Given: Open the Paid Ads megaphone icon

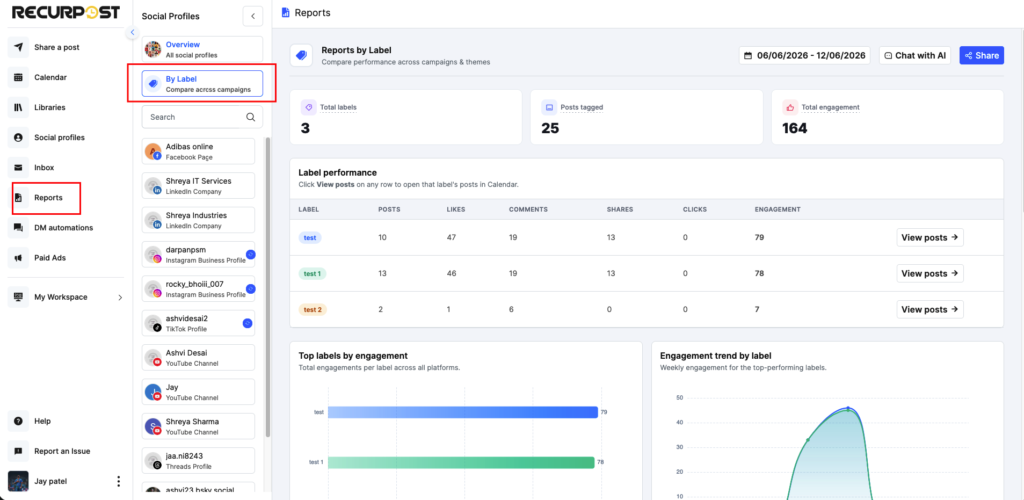Looking at the screenshot, I should click(x=19, y=258).
